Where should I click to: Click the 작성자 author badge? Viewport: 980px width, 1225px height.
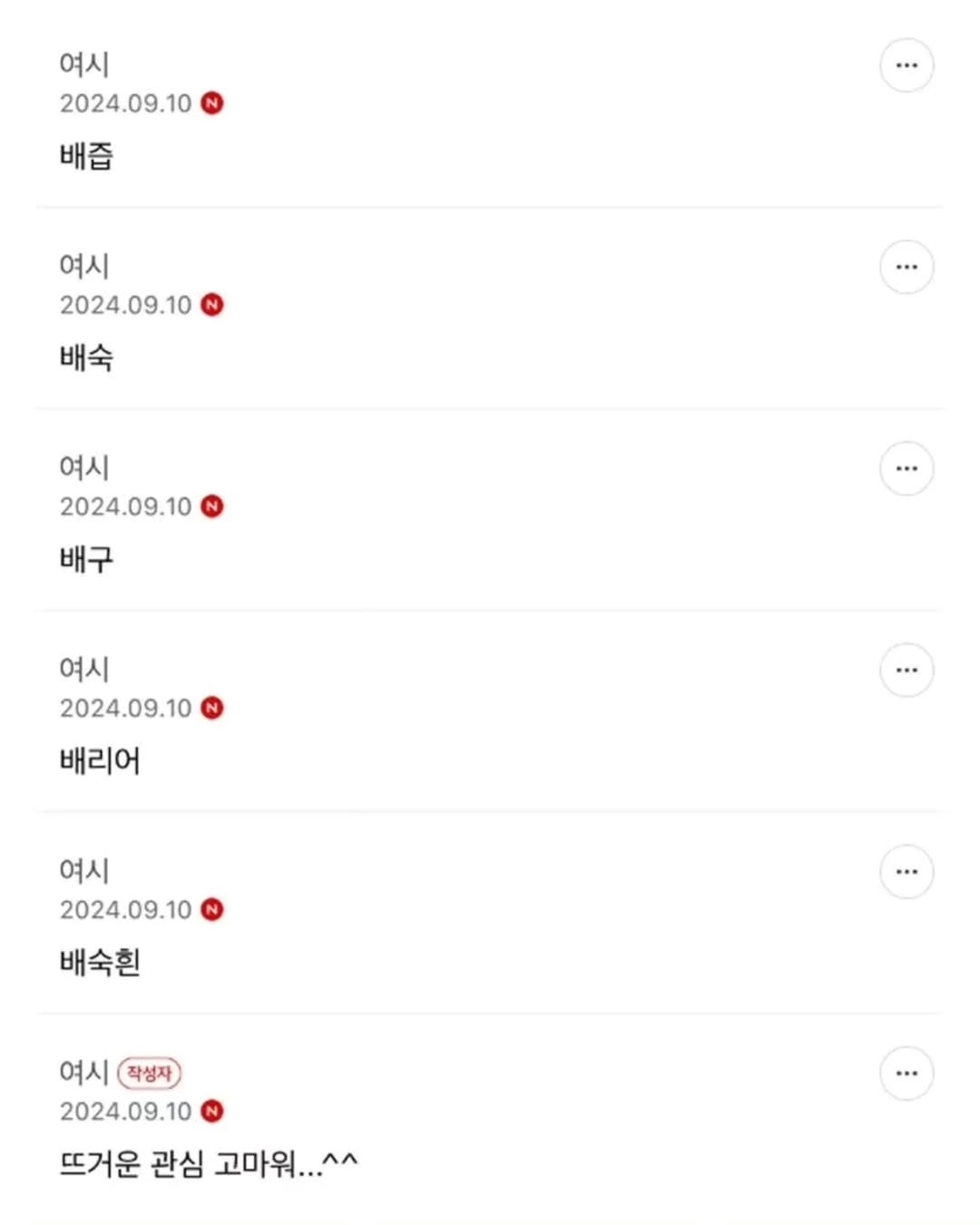149,1073
